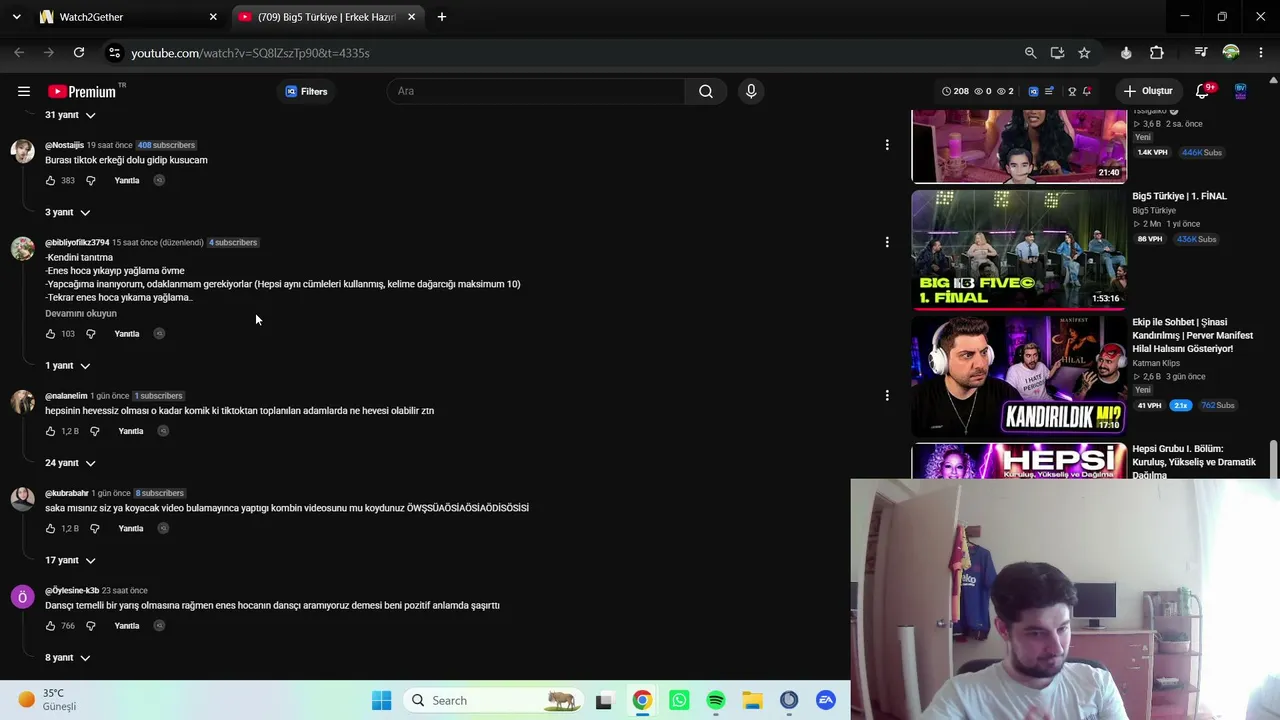Click the Windows taskbar Search box
Viewport: 1280px width, 720px height.
(493, 700)
